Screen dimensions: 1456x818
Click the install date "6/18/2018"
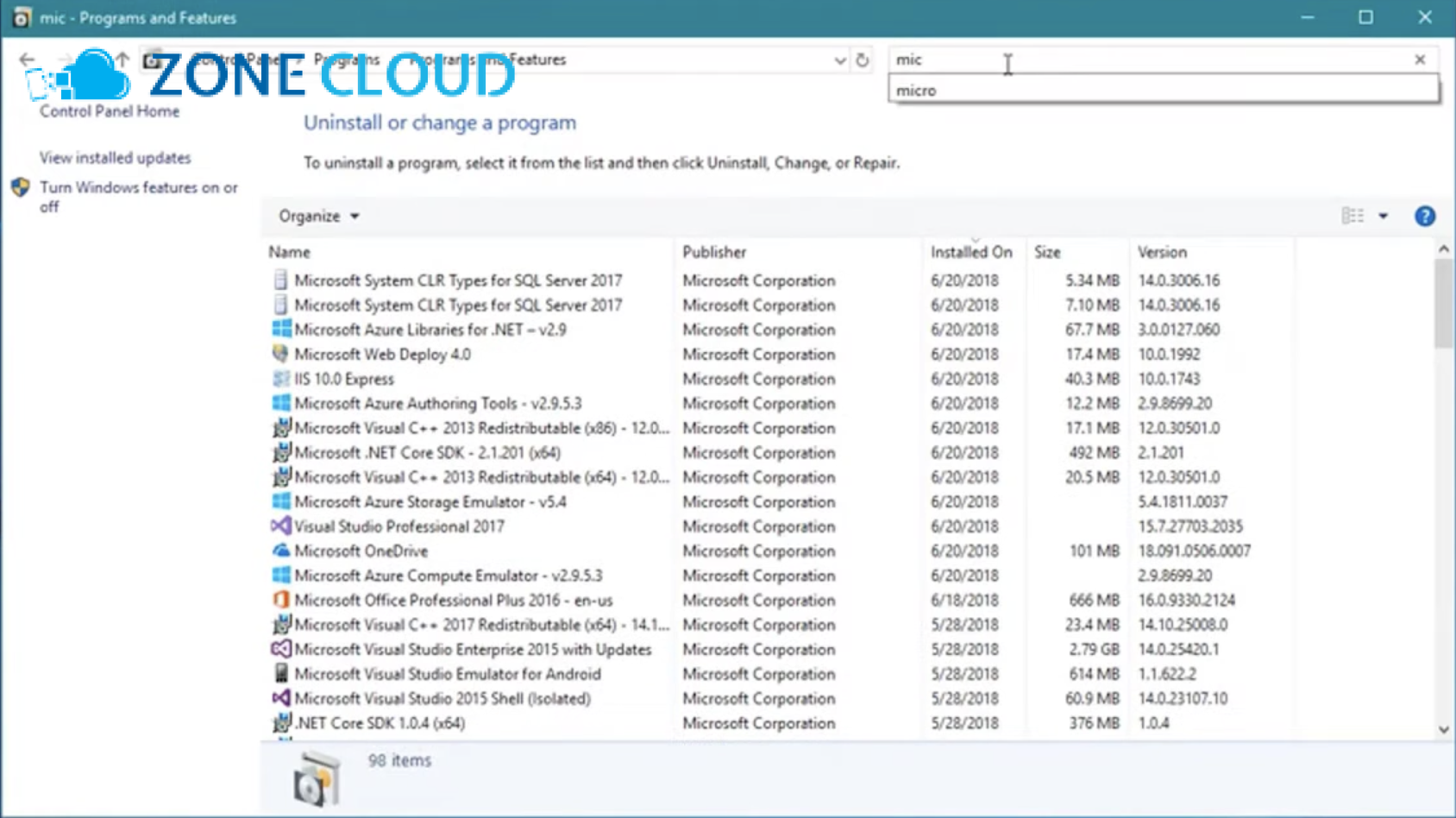[x=964, y=601]
